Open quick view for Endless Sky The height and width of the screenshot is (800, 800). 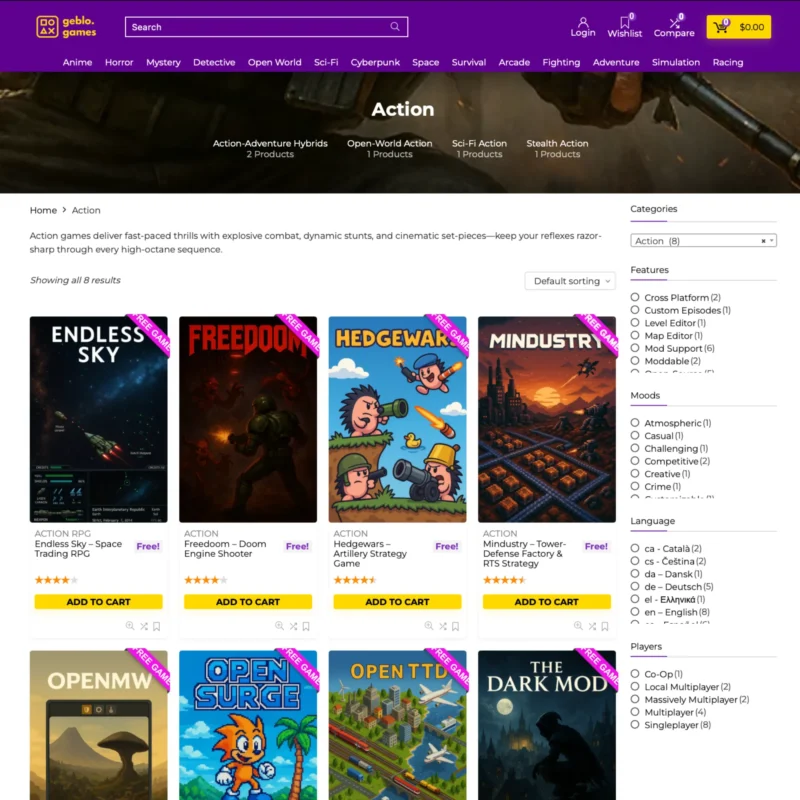129,626
